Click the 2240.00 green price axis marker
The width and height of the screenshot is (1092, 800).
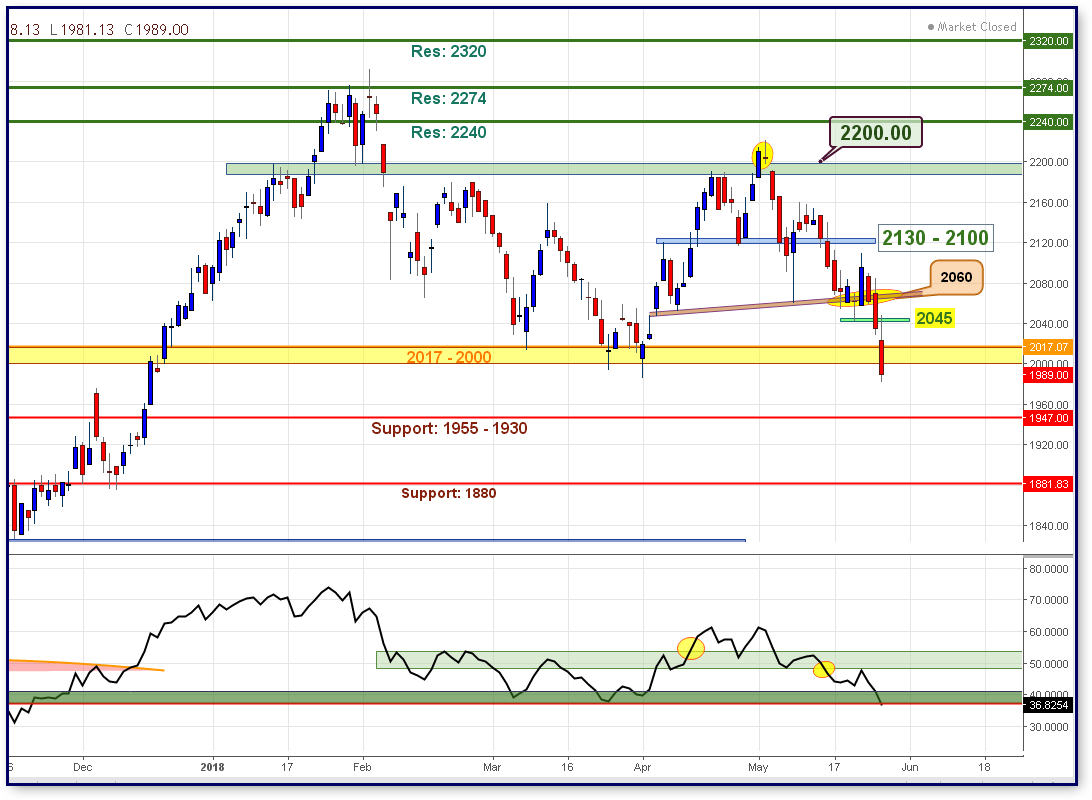click(1046, 123)
